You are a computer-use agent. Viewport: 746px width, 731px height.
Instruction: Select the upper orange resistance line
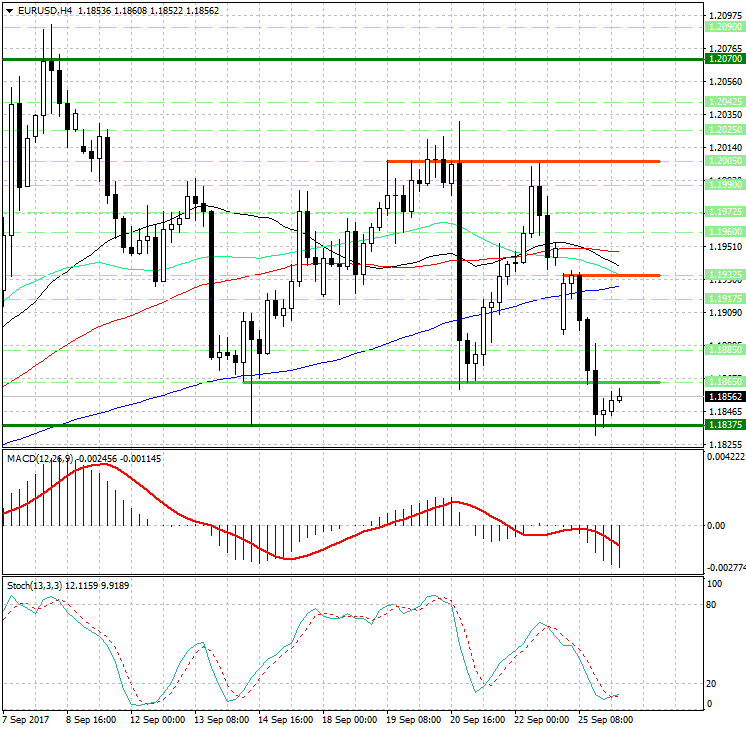click(520, 161)
